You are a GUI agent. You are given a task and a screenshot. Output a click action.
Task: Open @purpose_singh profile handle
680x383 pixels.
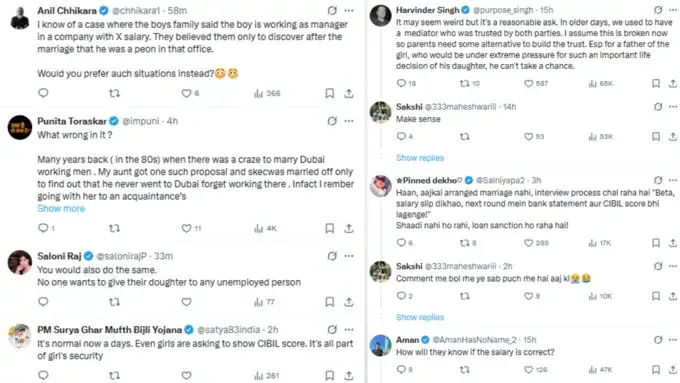pos(503,10)
